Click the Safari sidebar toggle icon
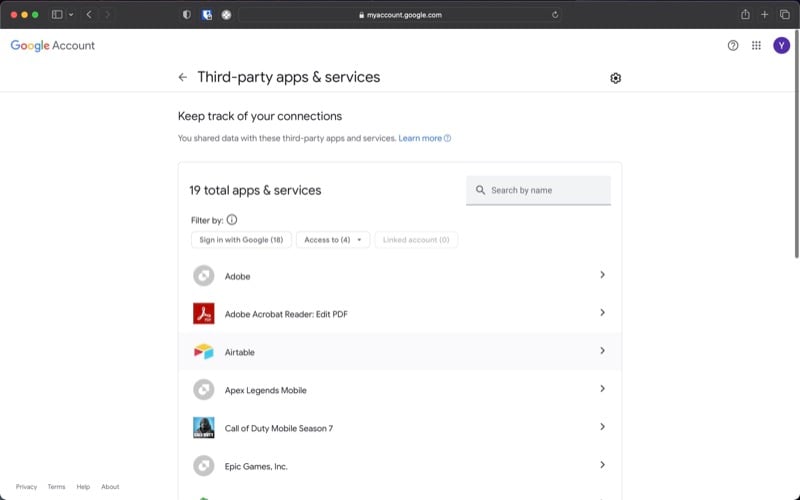Image resolution: width=800 pixels, height=500 pixels. (x=57, y=15)
